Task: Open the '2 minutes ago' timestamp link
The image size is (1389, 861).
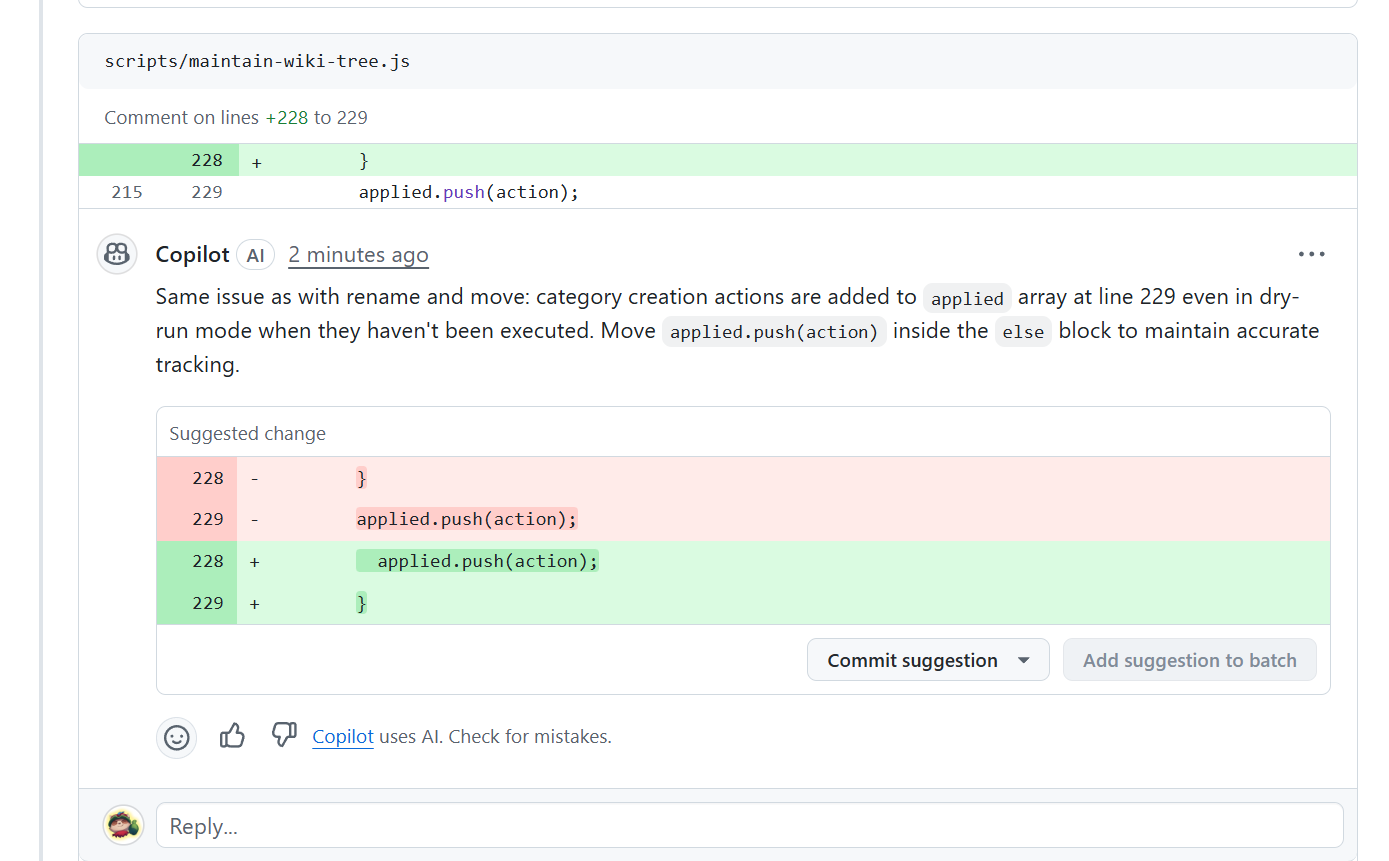Action: pos(358,255)
